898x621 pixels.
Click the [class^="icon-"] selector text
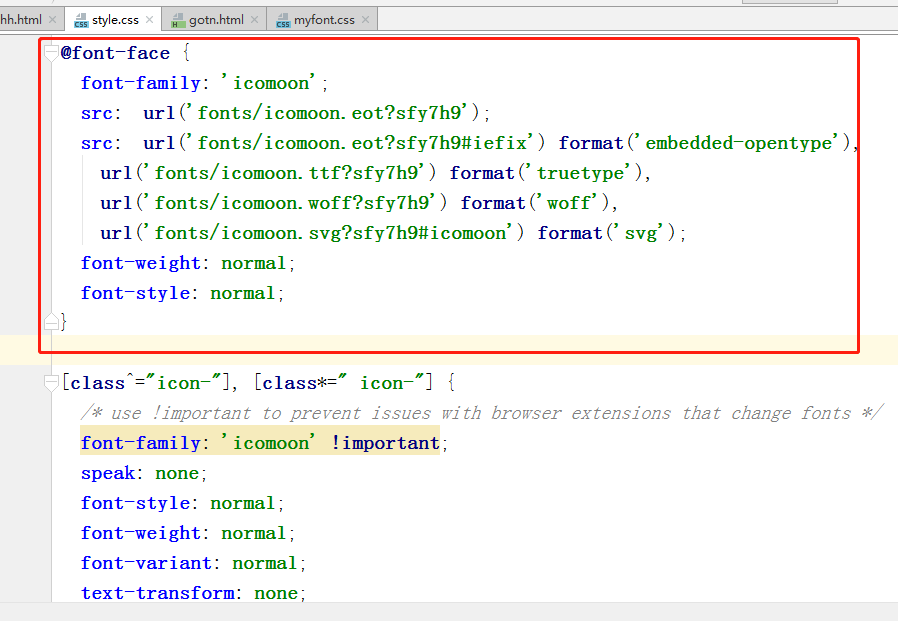tap(145, 383)
